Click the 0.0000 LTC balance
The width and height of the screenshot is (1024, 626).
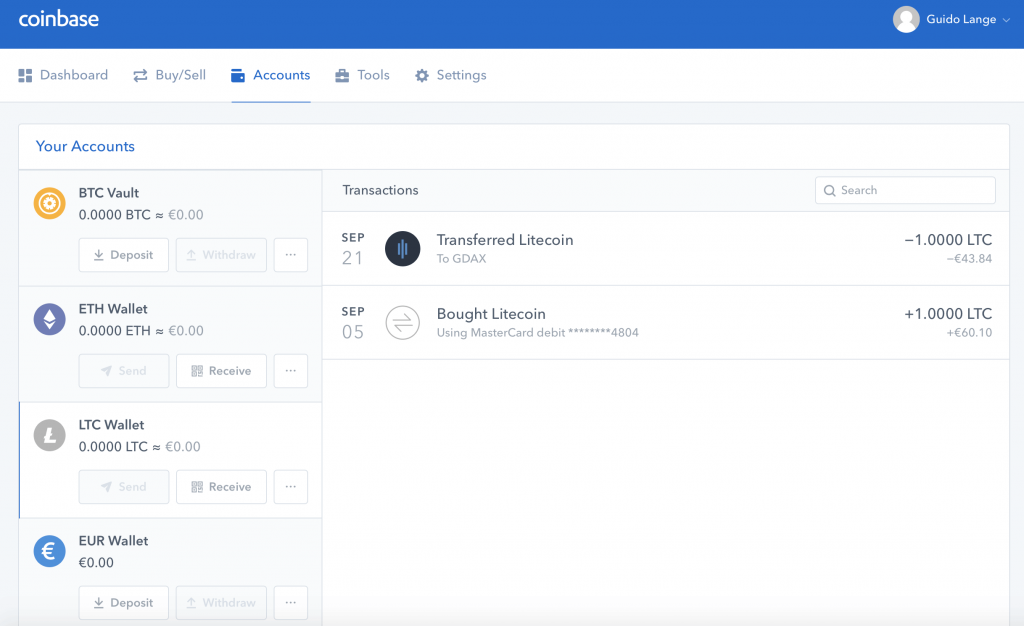click(113, 447)
